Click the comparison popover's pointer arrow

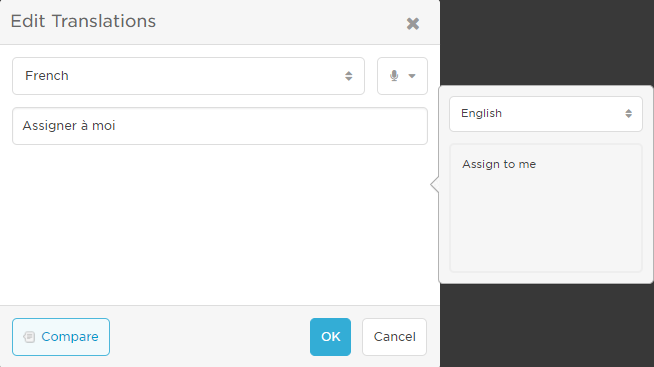(x=435, y=184)
